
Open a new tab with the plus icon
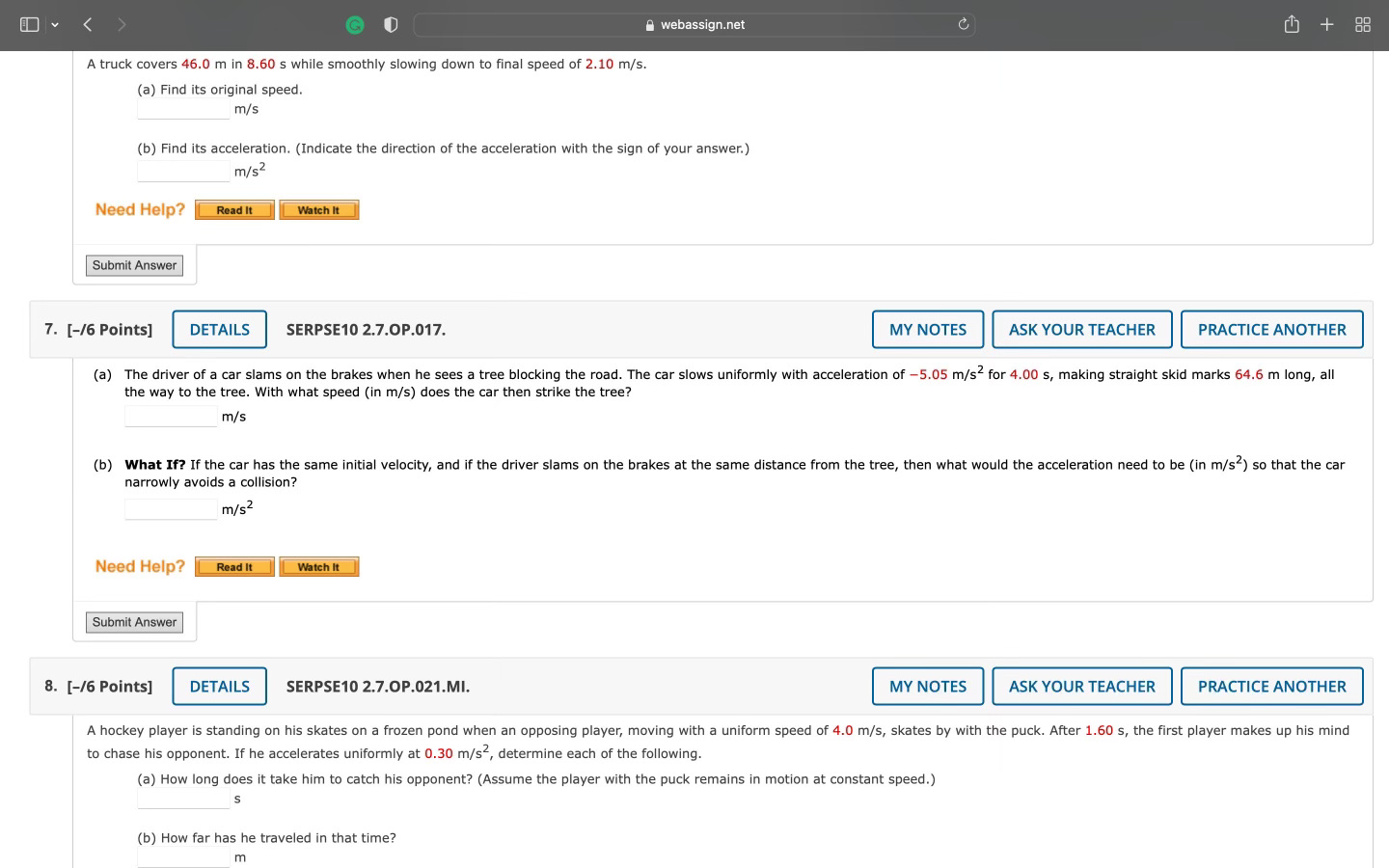pos(1325,24)
